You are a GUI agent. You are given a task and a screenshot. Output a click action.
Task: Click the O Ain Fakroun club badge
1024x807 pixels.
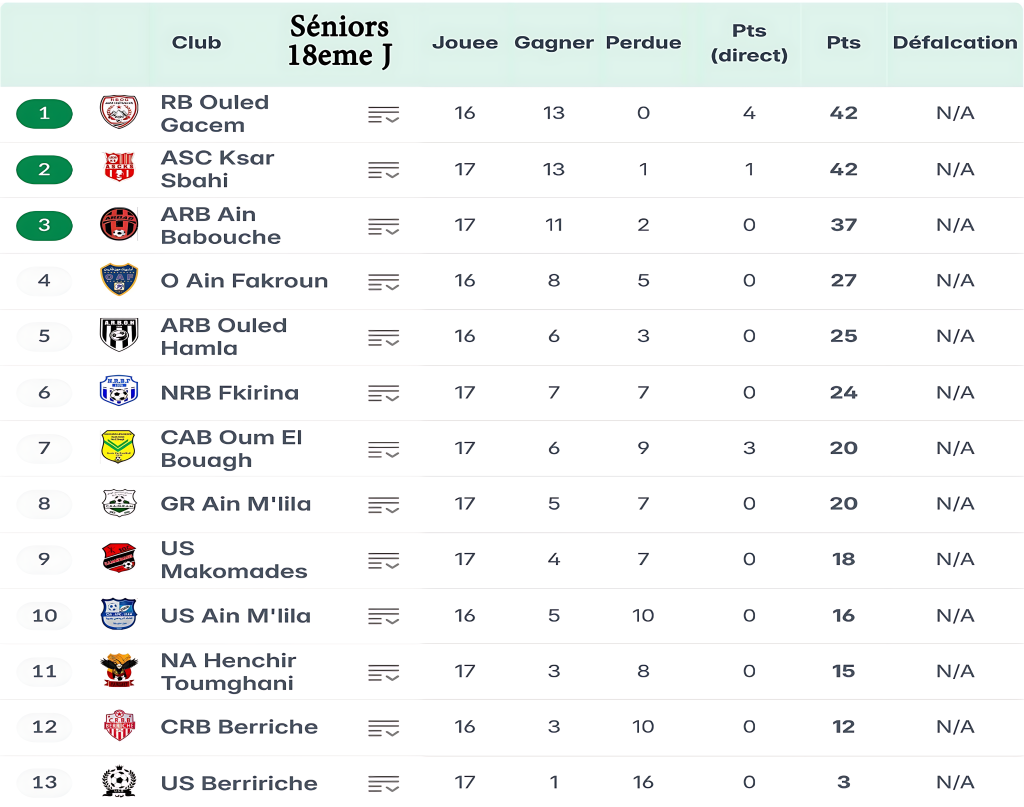(119, 280)
